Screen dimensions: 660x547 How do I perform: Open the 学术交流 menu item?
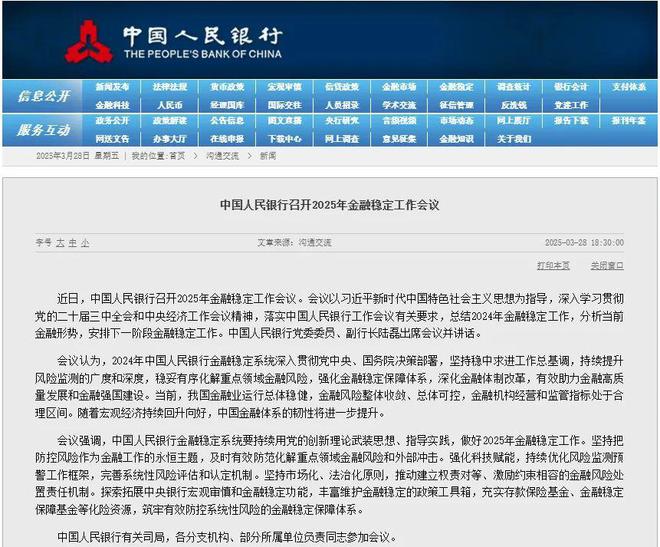pyautogui.click(x=399, y=105)
